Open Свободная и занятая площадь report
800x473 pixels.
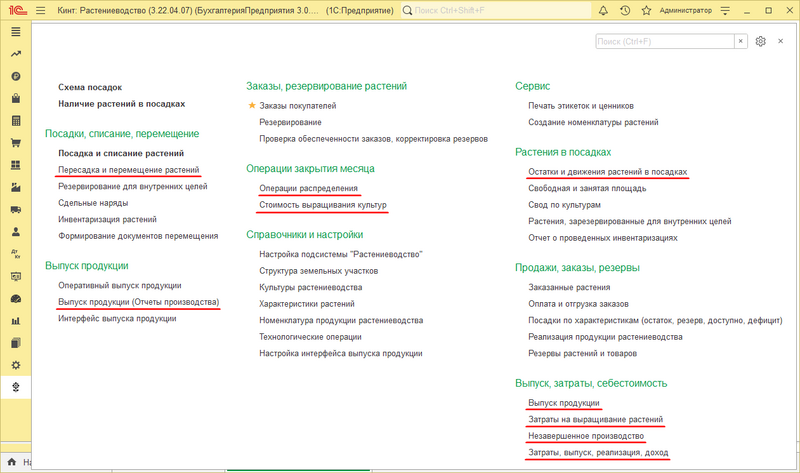(587, 188)
